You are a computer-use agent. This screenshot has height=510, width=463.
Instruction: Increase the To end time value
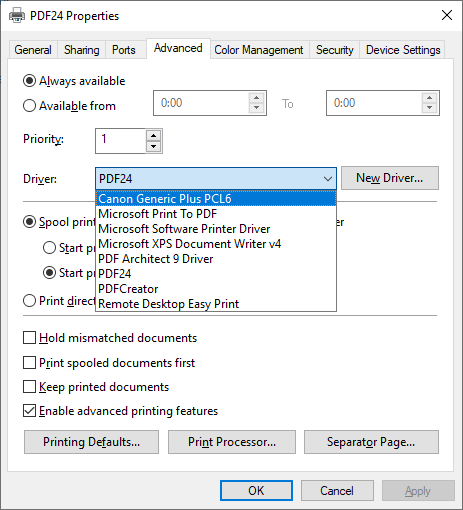click(x=429, y=98)
